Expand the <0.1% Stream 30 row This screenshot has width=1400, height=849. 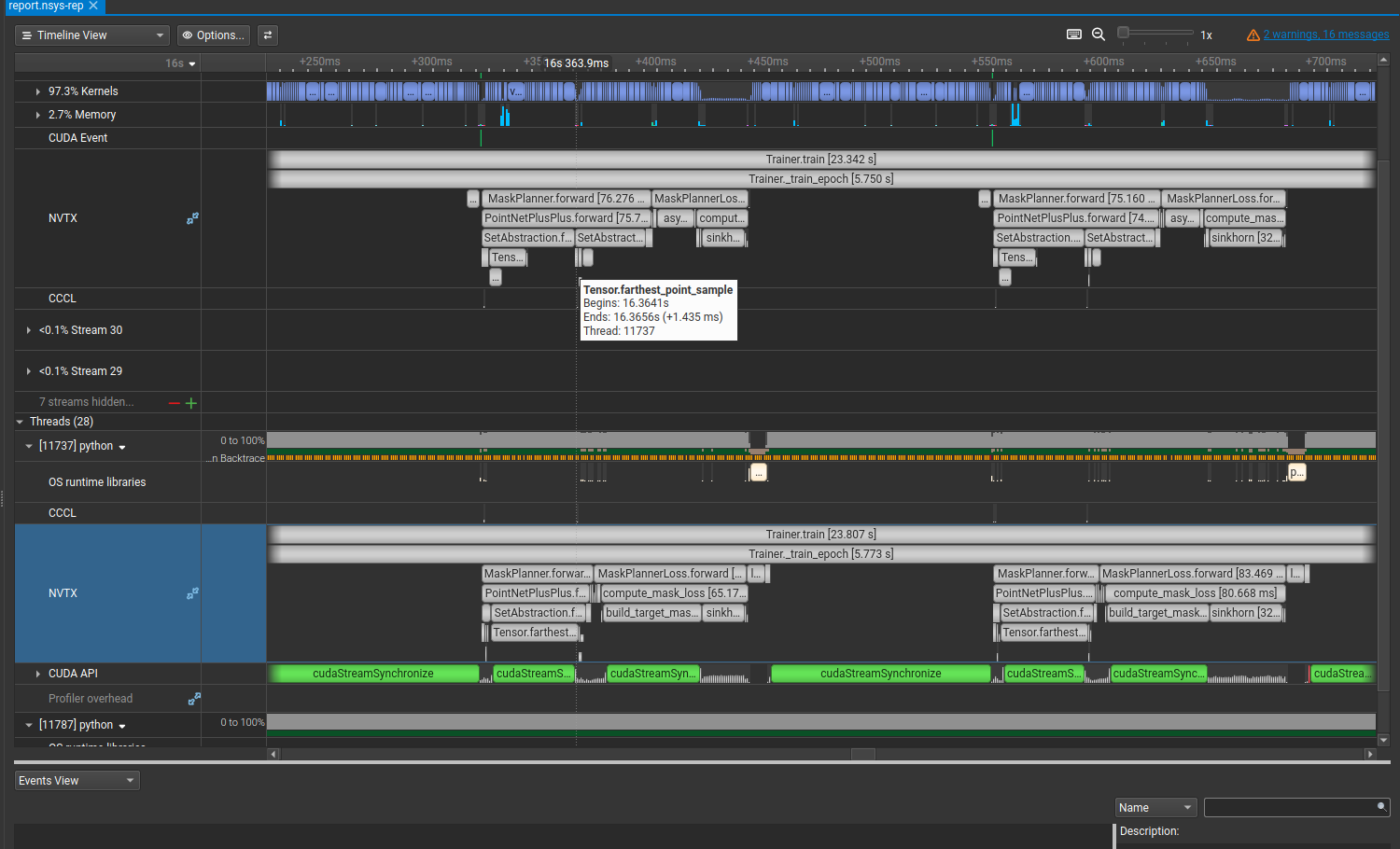pyautogui.click(x=29, y=330)
